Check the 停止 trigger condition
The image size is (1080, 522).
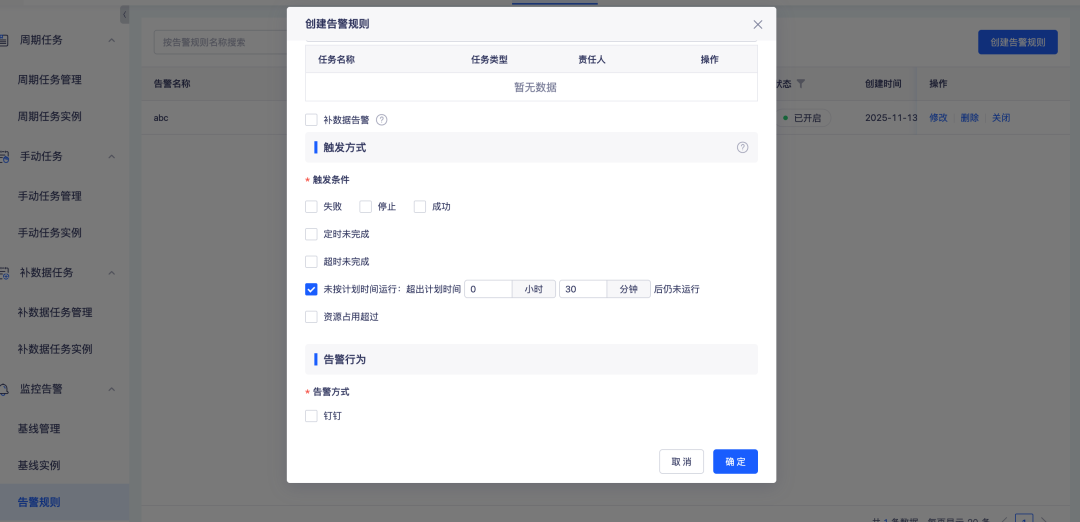366,207
